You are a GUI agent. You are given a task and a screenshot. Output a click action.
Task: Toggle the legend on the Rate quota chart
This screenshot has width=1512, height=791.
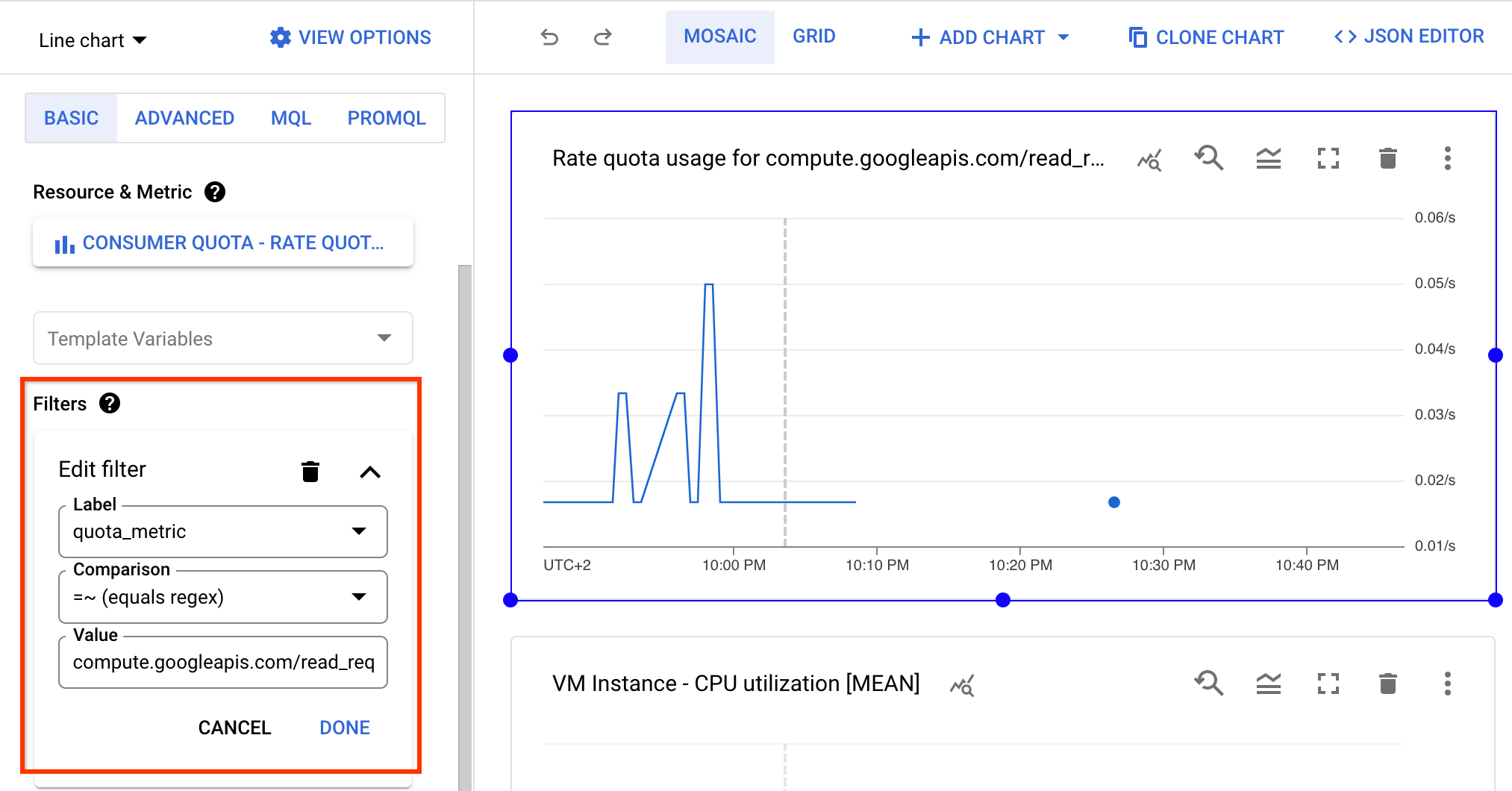click(x=1269, y=158)
